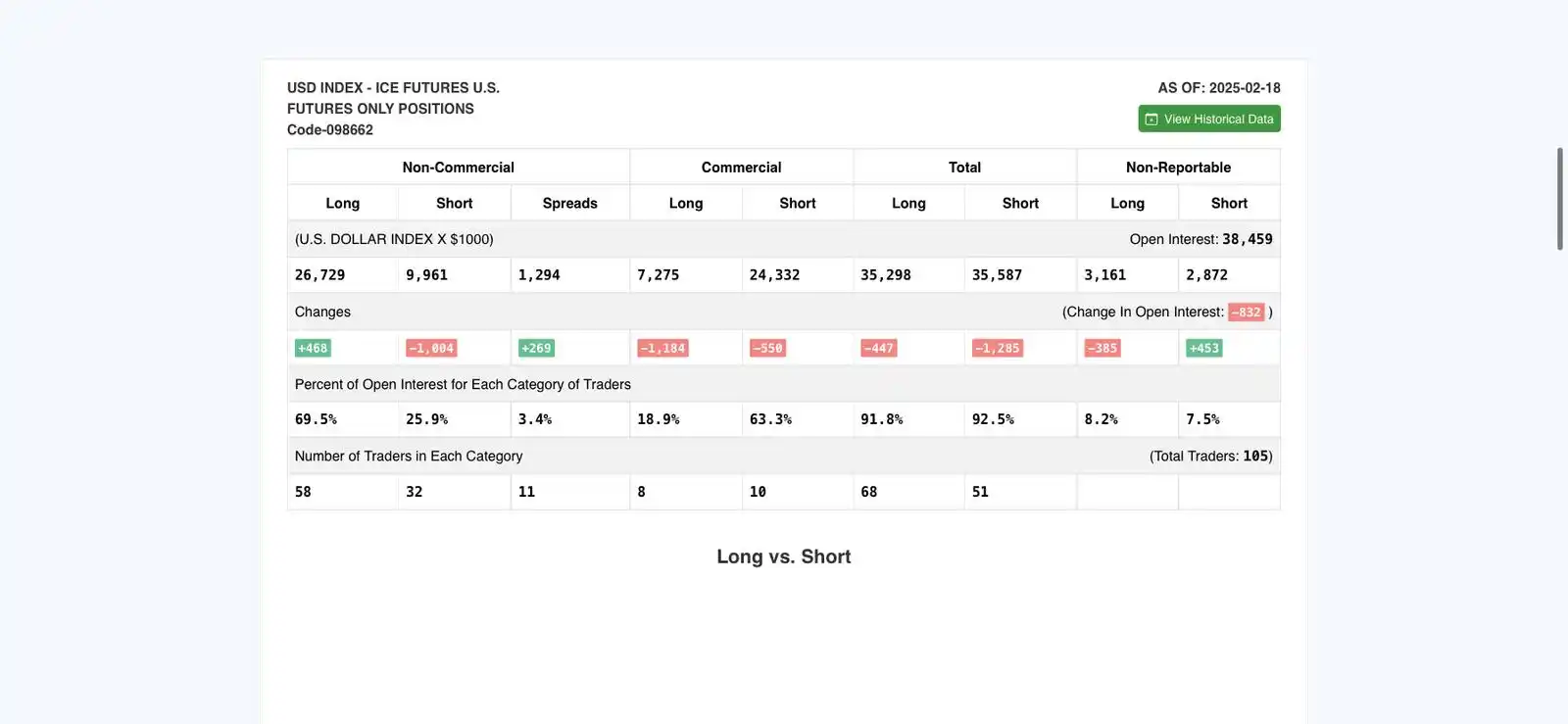Click Spreads value 1,294

click(539, 275)
